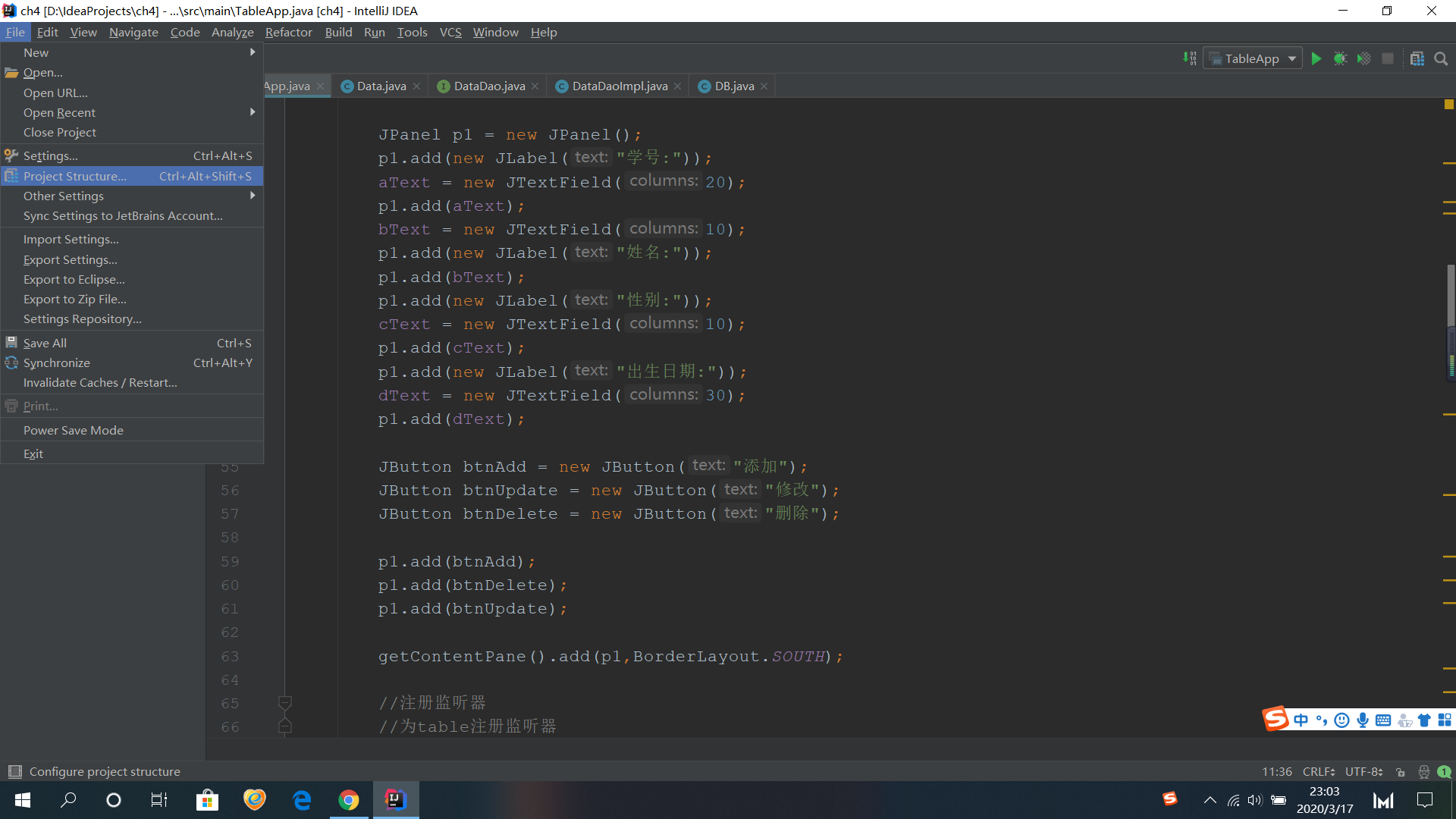
Task: Click the editor's vertical scrollbar thumb
Action: tap(1450, 296)
